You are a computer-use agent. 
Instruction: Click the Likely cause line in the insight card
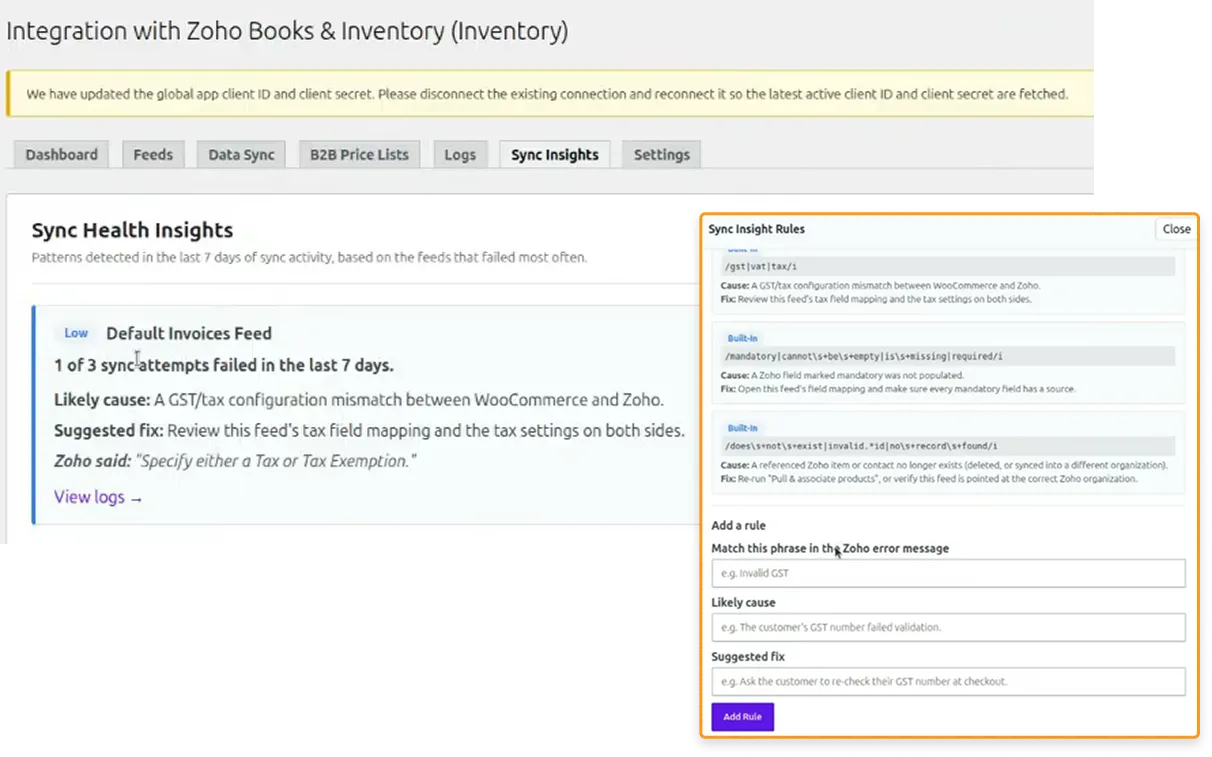(358, 400)
